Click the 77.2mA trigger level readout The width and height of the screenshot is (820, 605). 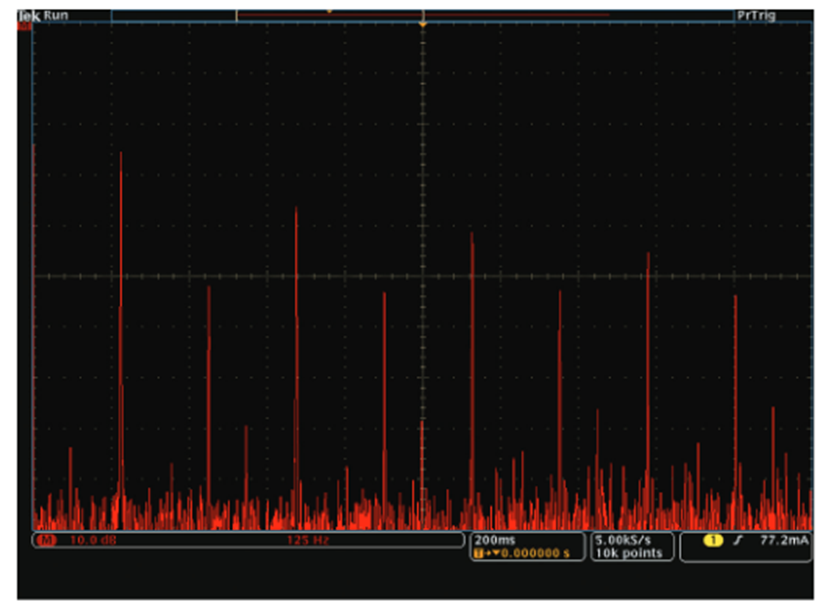(784, 541)
